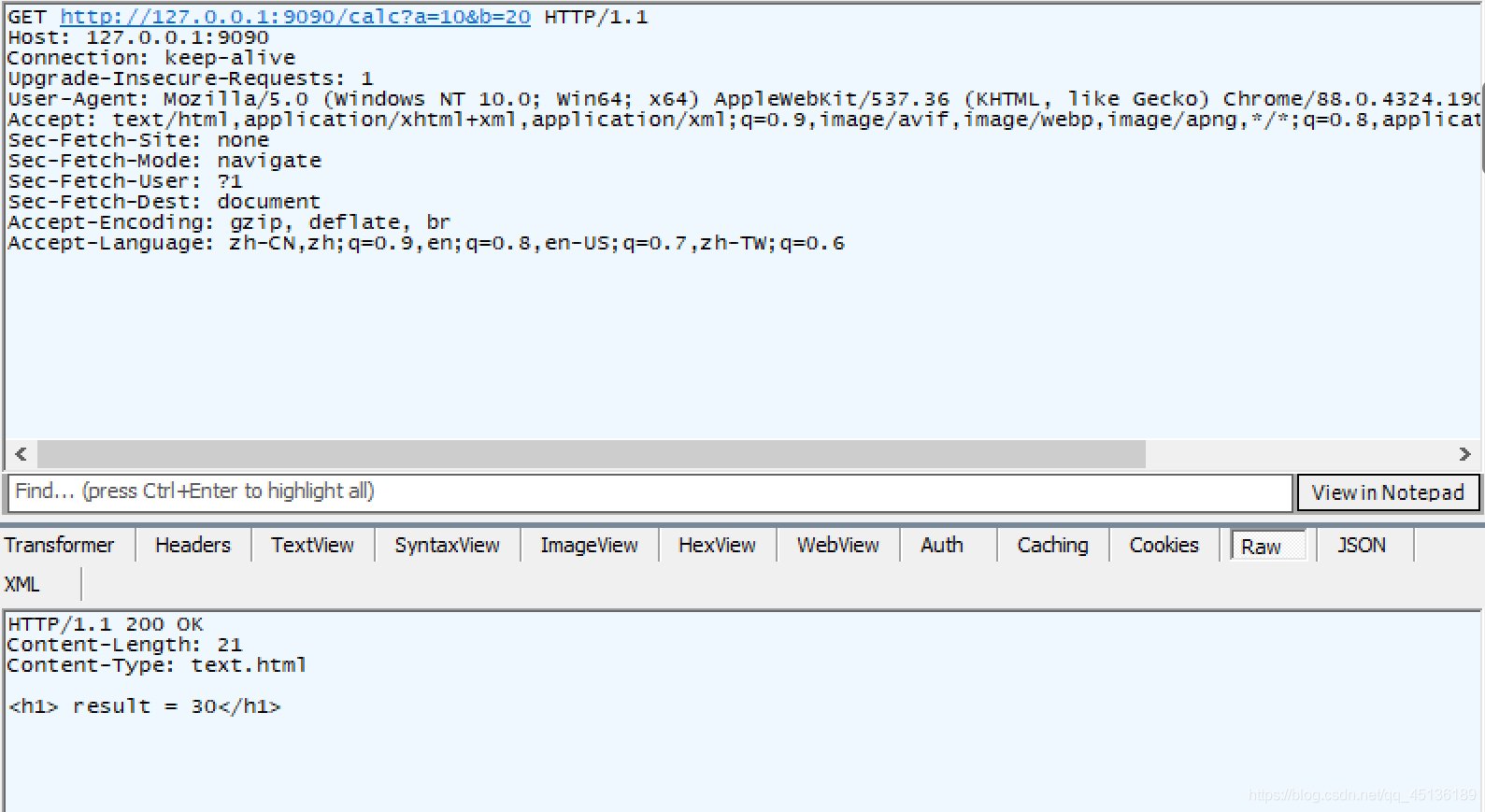Click the User-Agent header line
Image resolution: width=1485 pixels, height=812 pixels.
(x=743, y=99)
